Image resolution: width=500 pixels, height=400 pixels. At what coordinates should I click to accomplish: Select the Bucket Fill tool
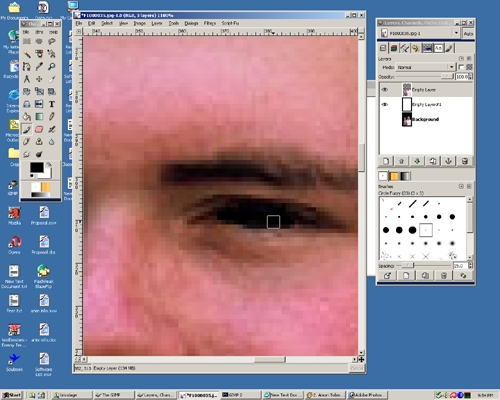pyautogui.click(x=27, y=117)
